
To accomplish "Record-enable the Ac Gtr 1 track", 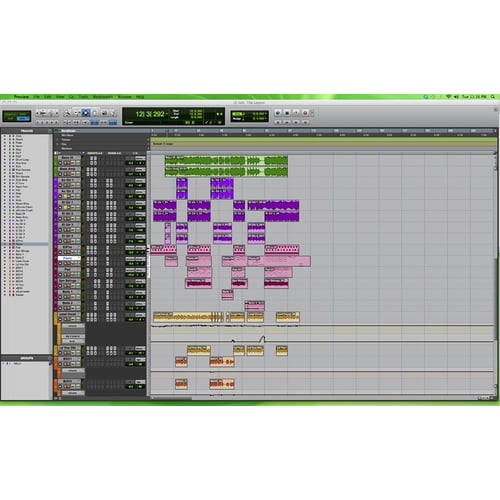I will [60, 185].
